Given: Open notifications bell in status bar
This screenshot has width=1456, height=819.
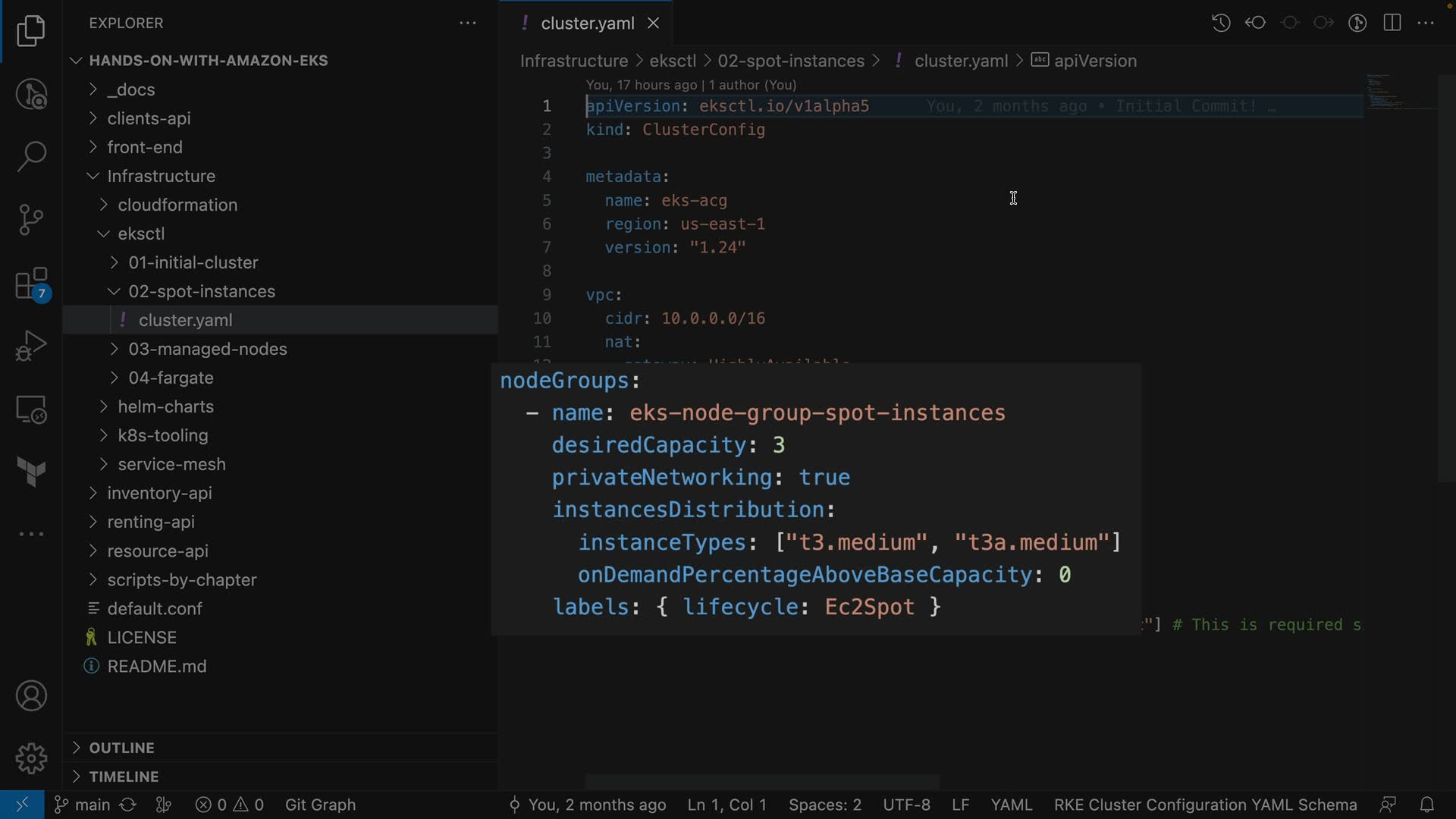Looking at the screenshot, I should coord(1426,805).
